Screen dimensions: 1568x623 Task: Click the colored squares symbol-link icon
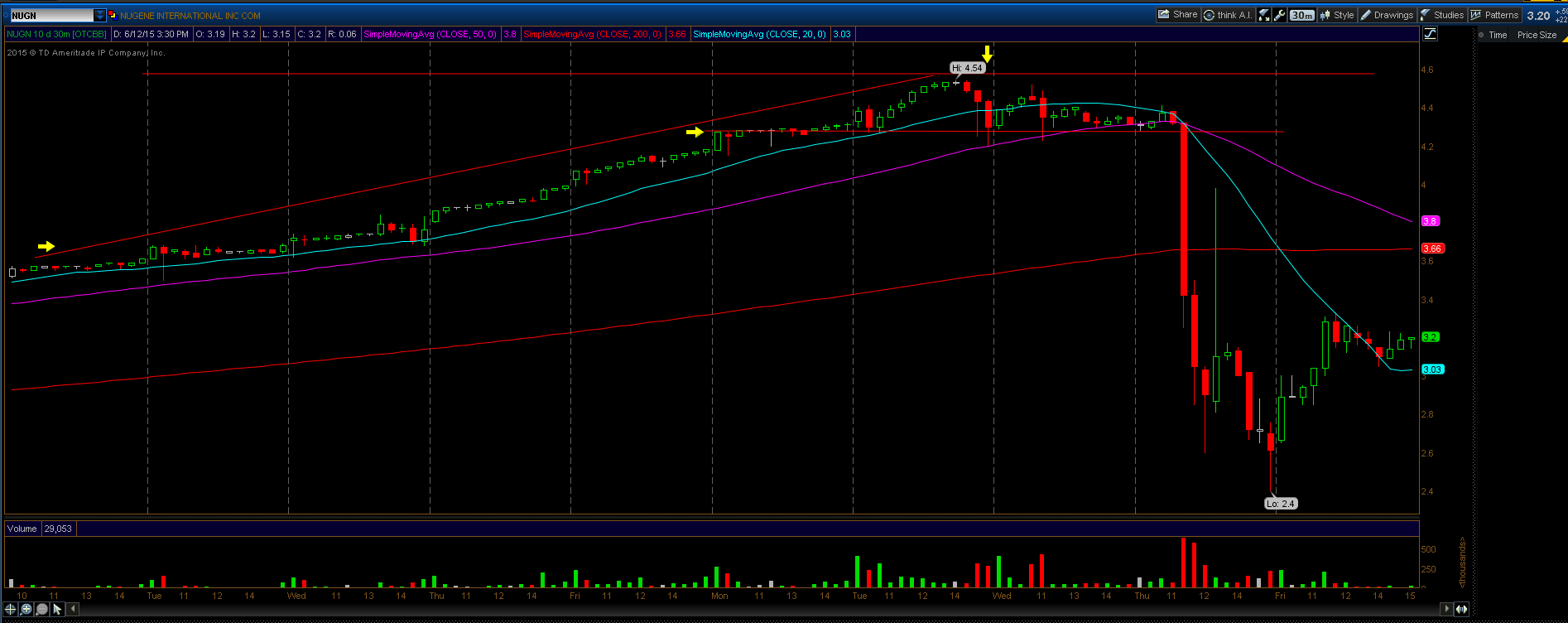click(x=113, y=16)
